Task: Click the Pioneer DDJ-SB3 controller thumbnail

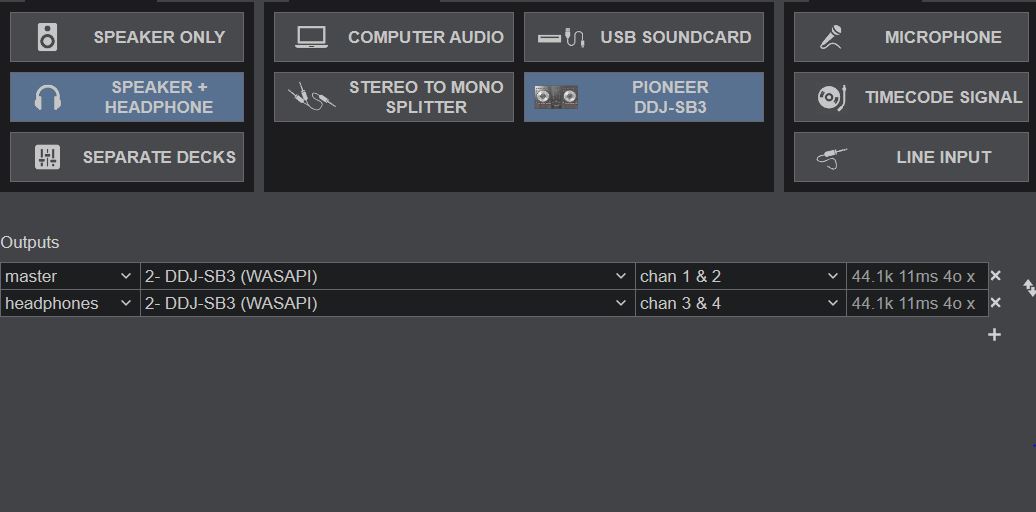Action: pos(556,97)
